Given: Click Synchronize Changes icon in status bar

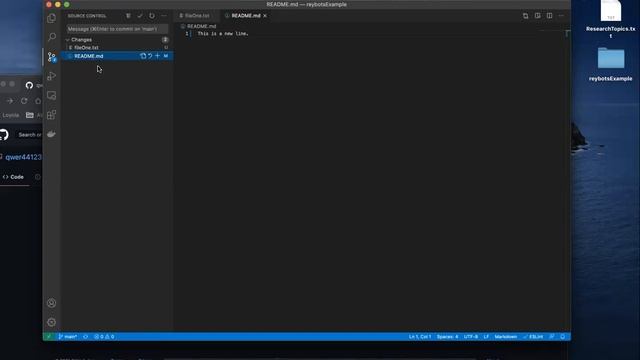Looking at the screenshot, I should 86,337.
